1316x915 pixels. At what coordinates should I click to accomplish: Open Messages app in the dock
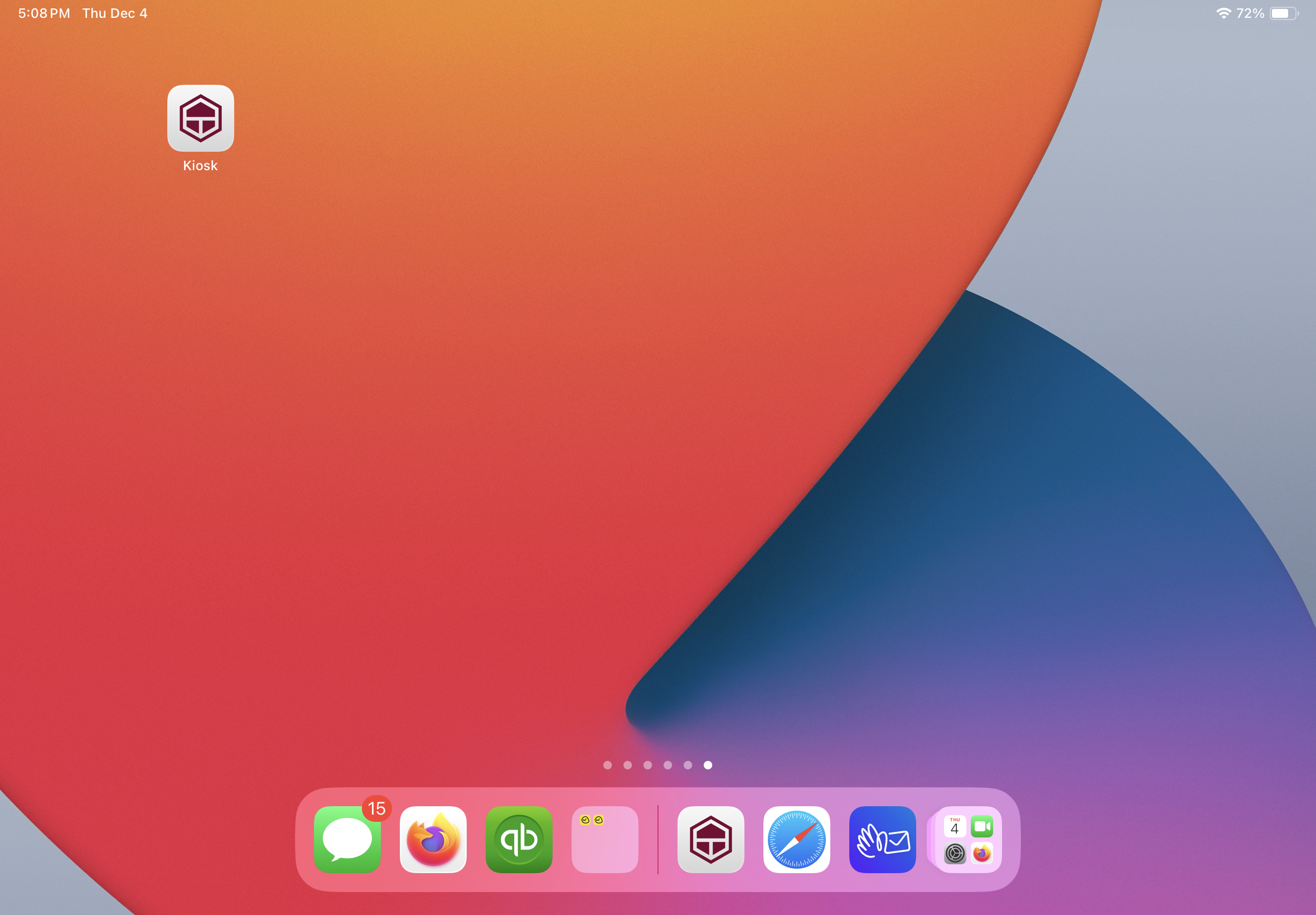tap(347, 839)
